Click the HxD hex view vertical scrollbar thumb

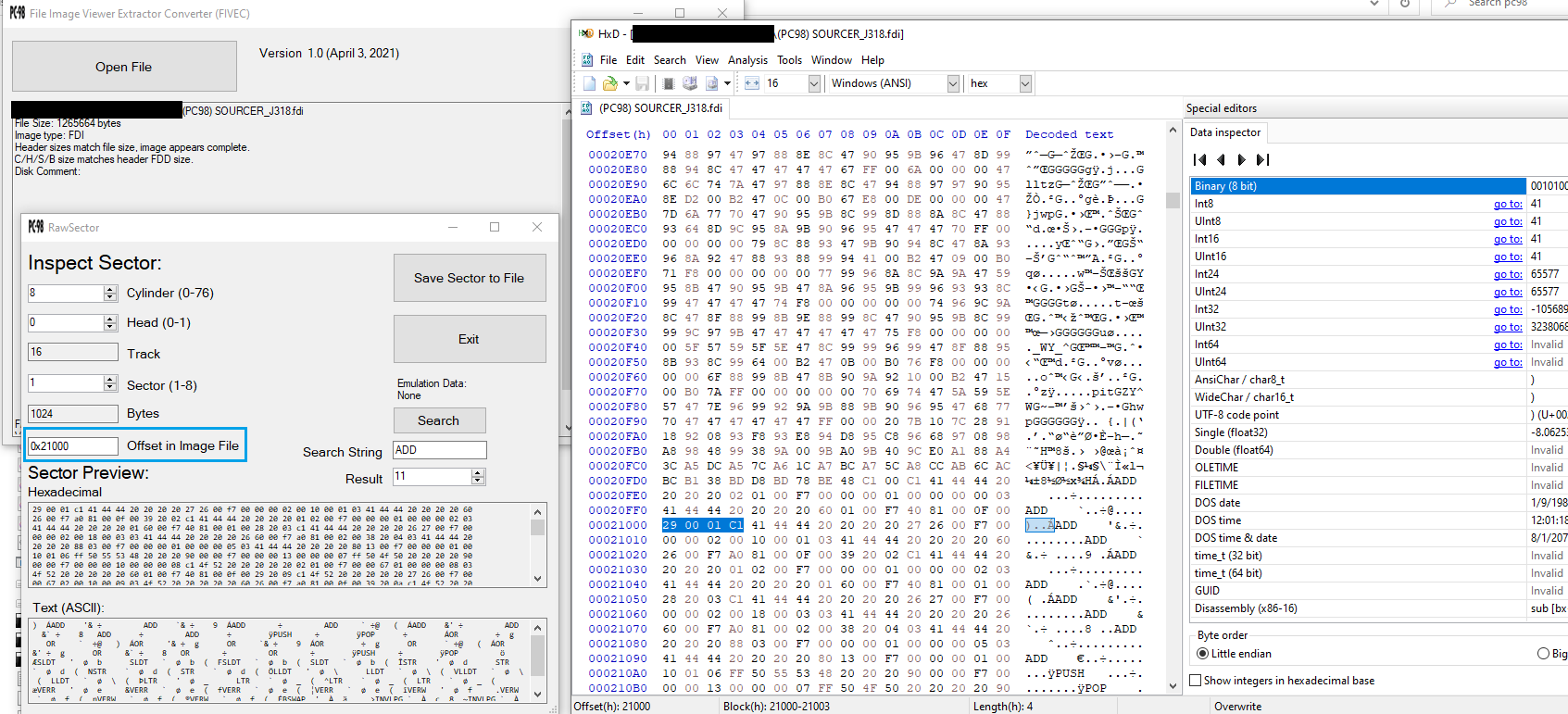point(1173,200)
